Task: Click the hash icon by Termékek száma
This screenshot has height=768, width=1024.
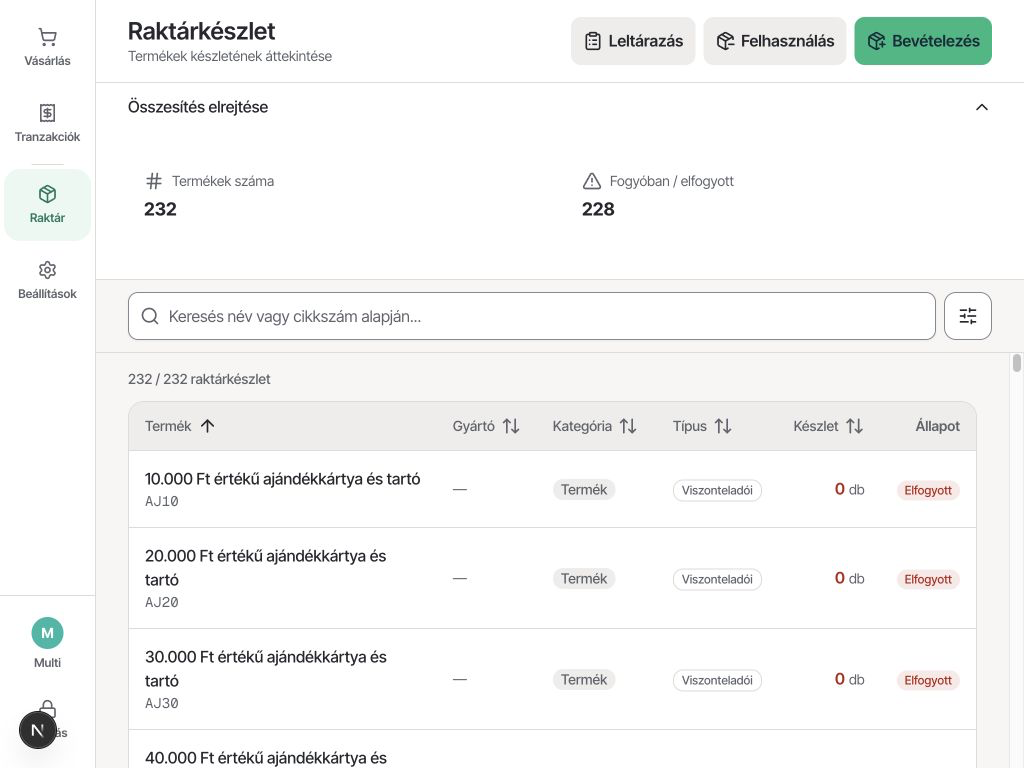Action: [153, 181]
